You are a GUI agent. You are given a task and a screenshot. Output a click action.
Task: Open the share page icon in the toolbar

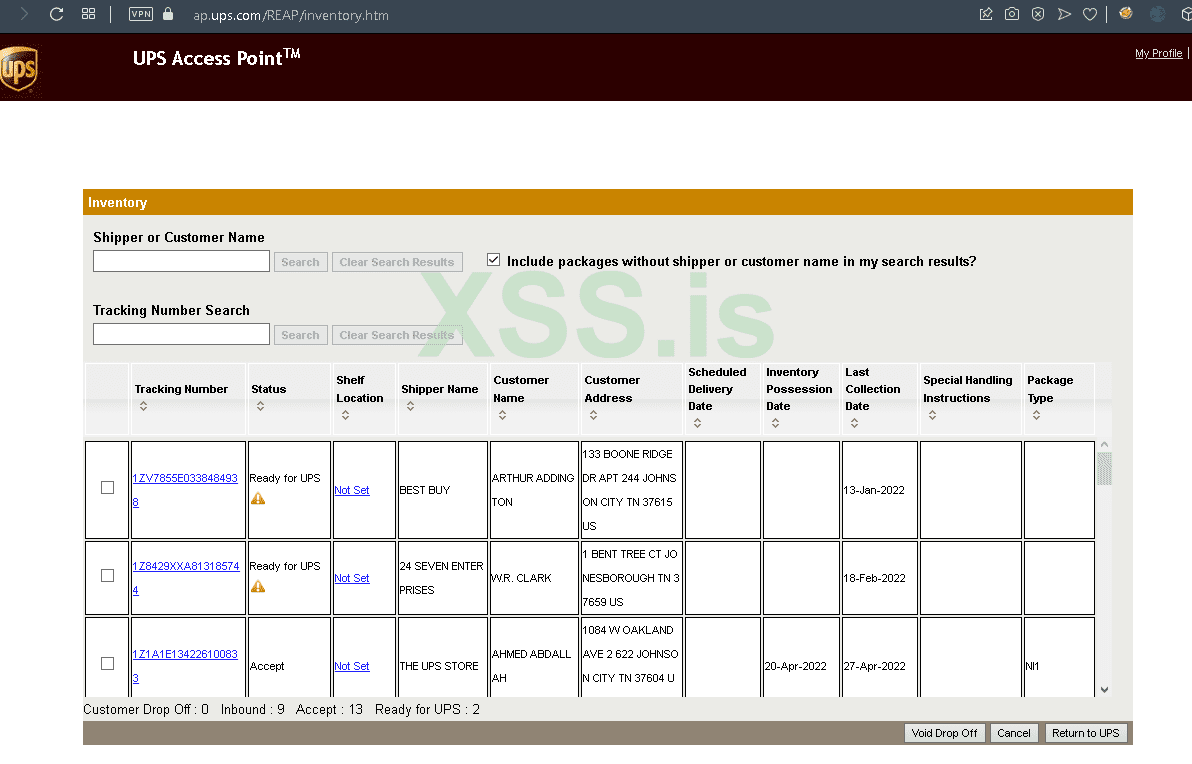coord(986,14)
